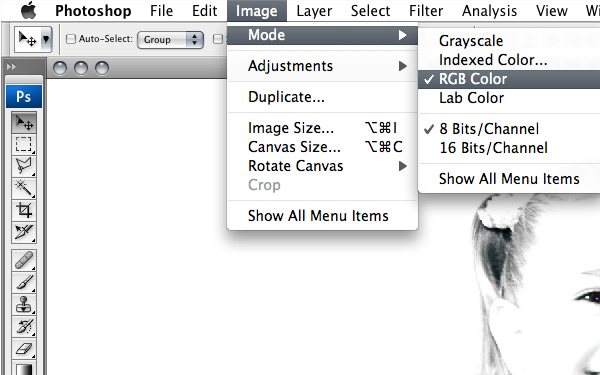Choose Image Size... from the menu

coord(322,128)
